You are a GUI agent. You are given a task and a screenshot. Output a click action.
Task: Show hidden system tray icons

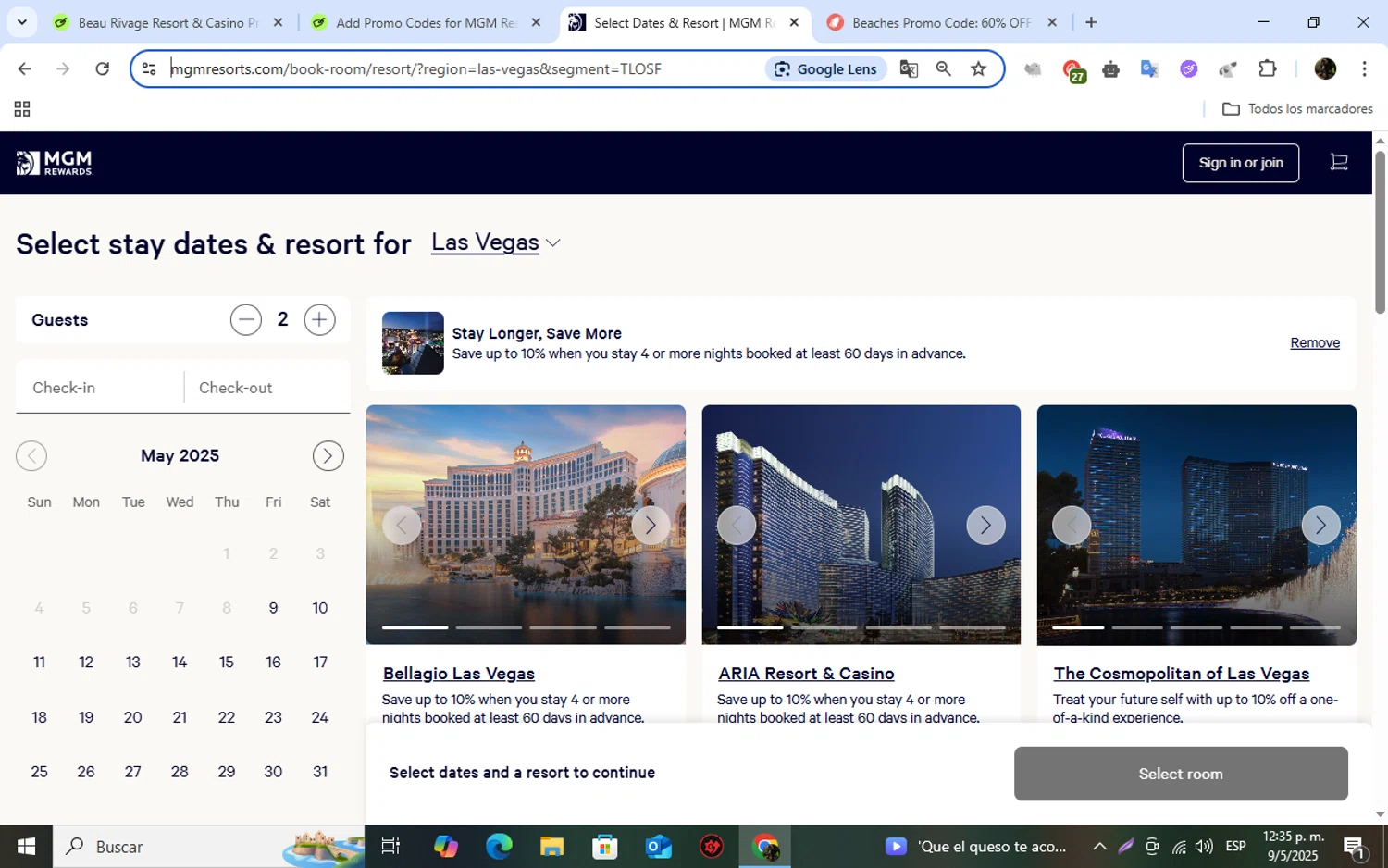tap(1099, 847)
